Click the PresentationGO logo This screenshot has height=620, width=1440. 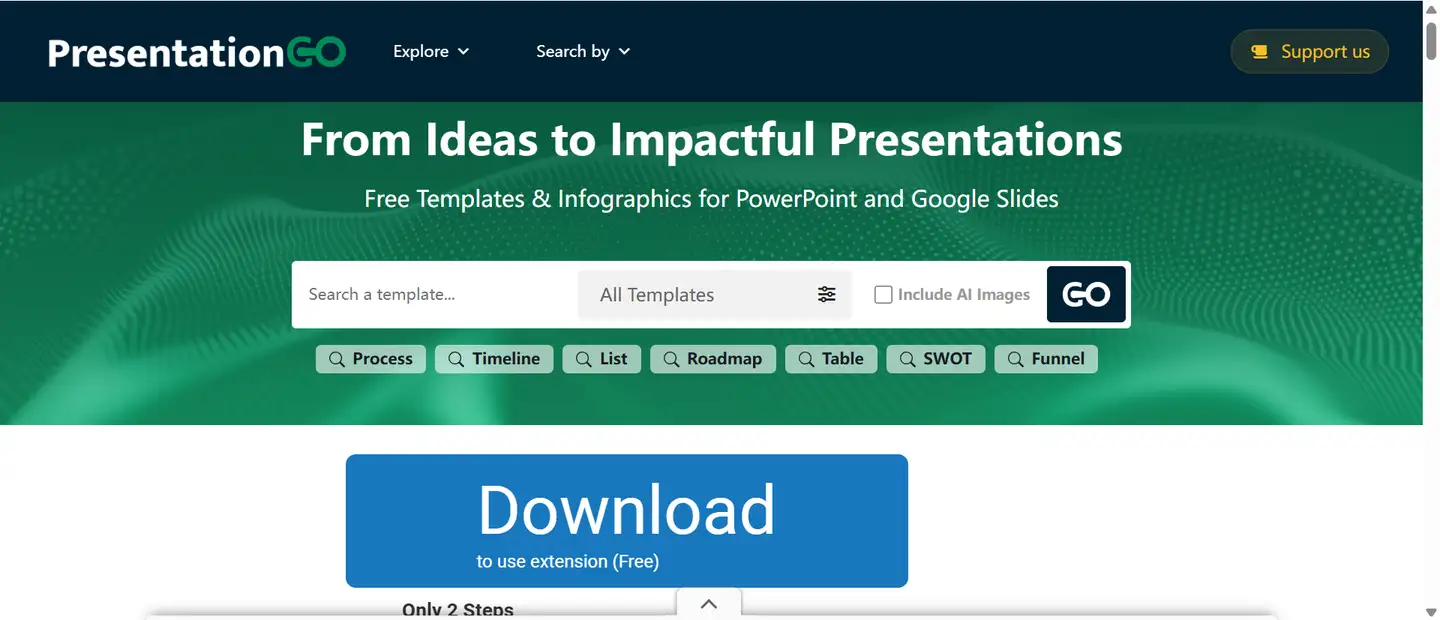tap(197, 52)
